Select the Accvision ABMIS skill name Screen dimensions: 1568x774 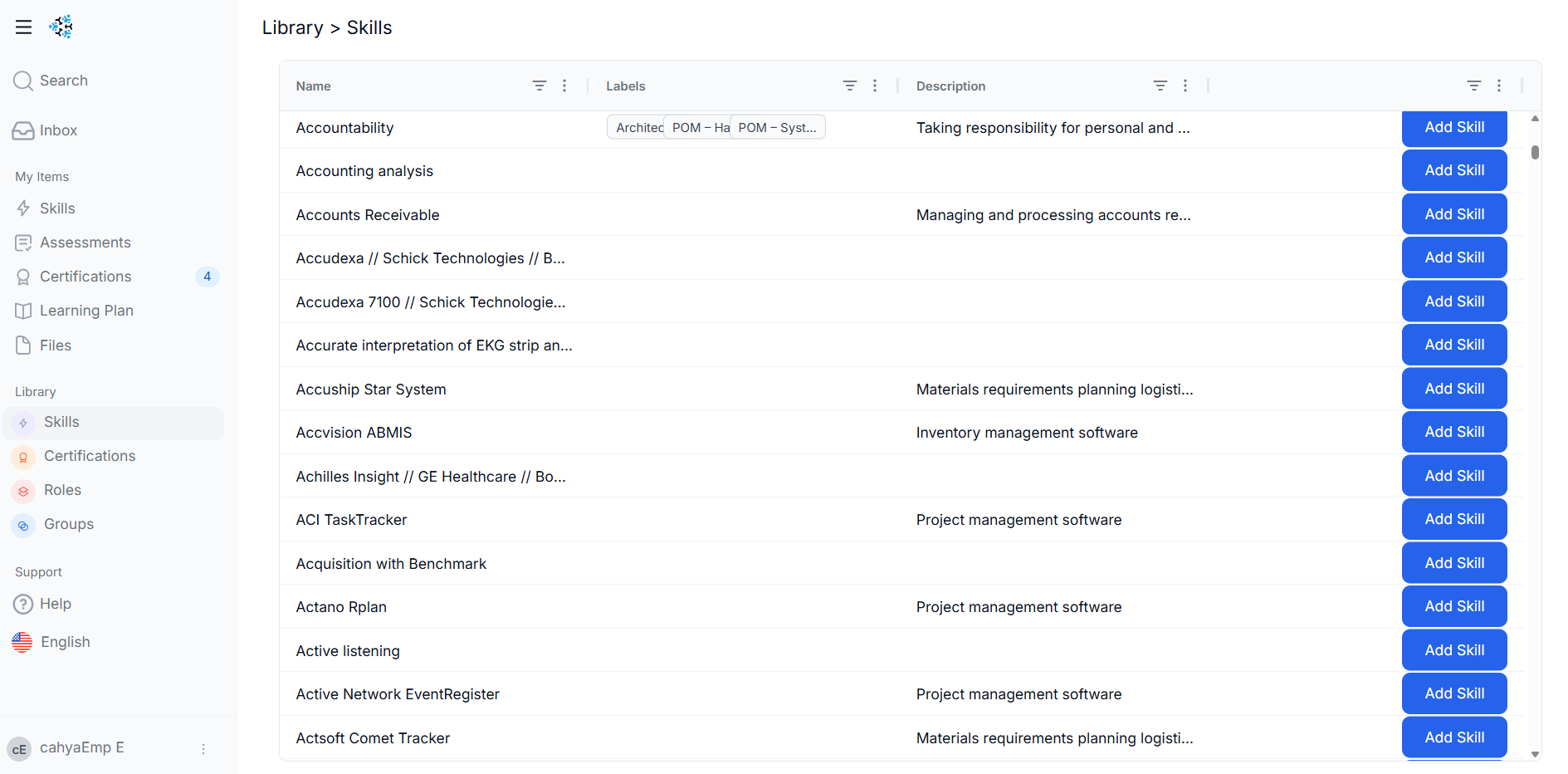pos(354,433)
